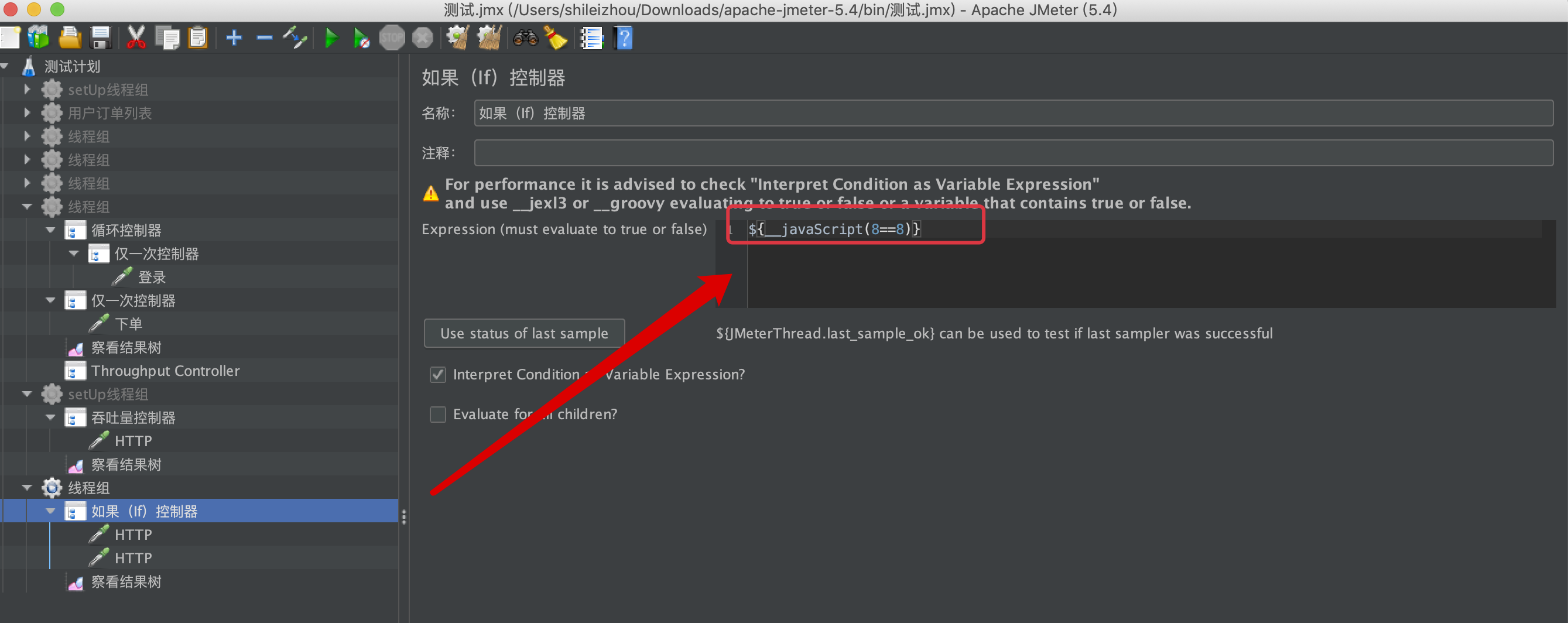Collapse 如果（If）控制器 tree node arrow

point(50,512)
